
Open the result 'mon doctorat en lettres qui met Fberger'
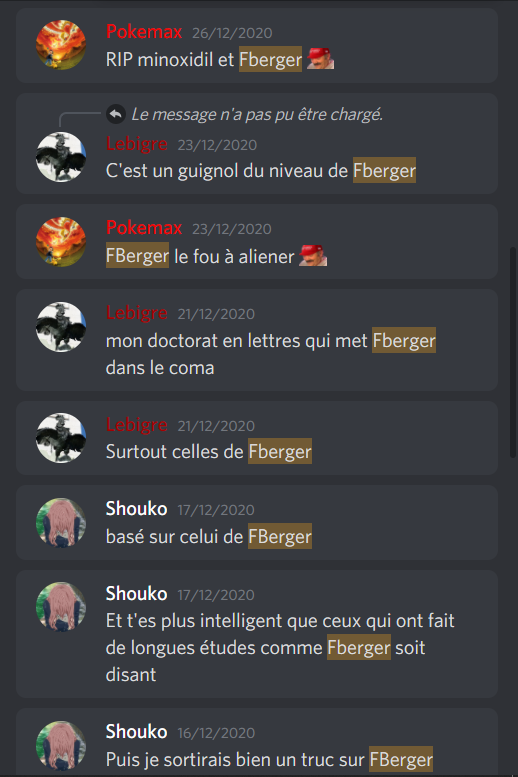click(257, 340)
